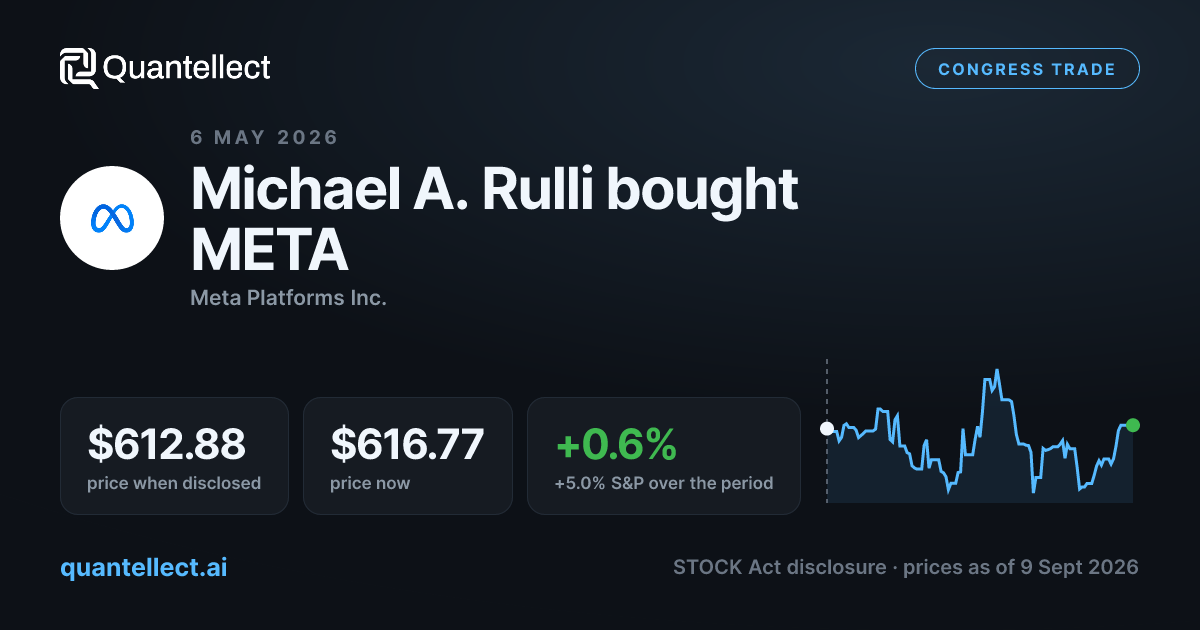Click the CONGRESS TRADE badge
Screen dimensions: 1200x630
pos(1027,69)
